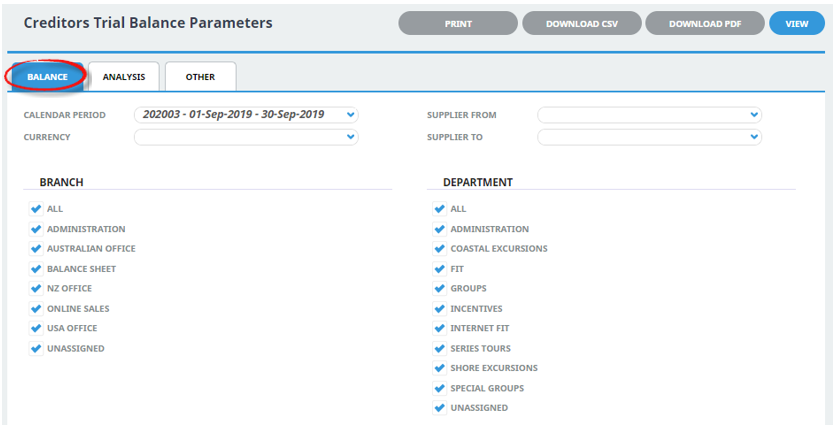Toggle the USA OFFICE checkbox

(x=36, y=328)
